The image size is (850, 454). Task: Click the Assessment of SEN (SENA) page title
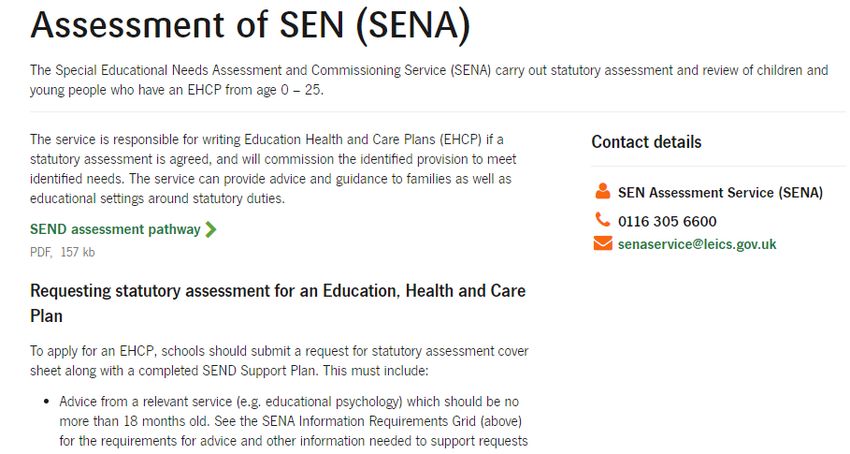(250, 25)
